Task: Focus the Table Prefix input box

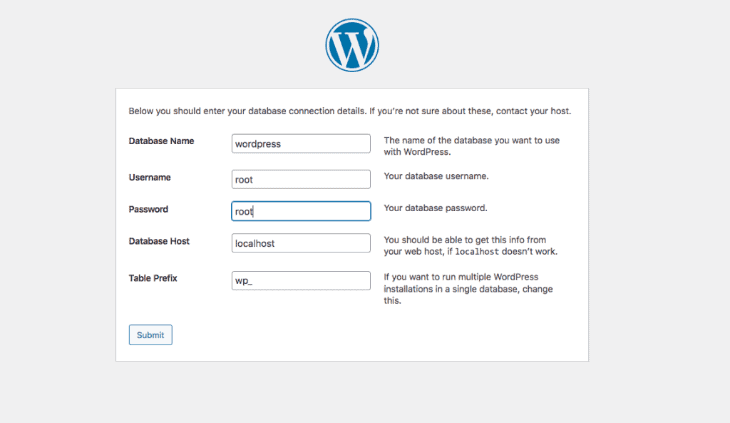Action: (x=301, y=281)
